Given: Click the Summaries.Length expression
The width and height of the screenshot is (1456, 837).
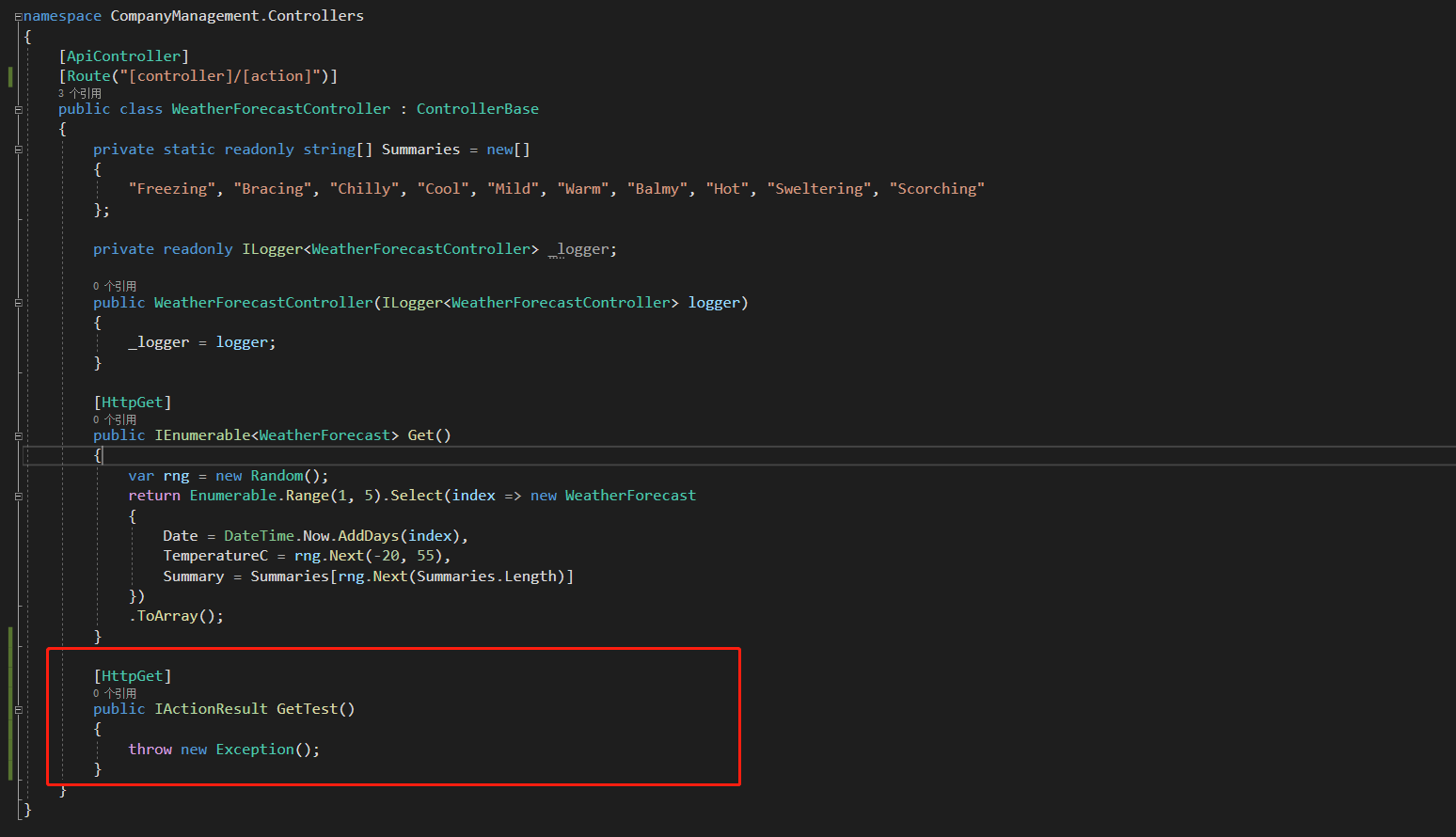Looking at the screenshot, I should tap(487, 576).
